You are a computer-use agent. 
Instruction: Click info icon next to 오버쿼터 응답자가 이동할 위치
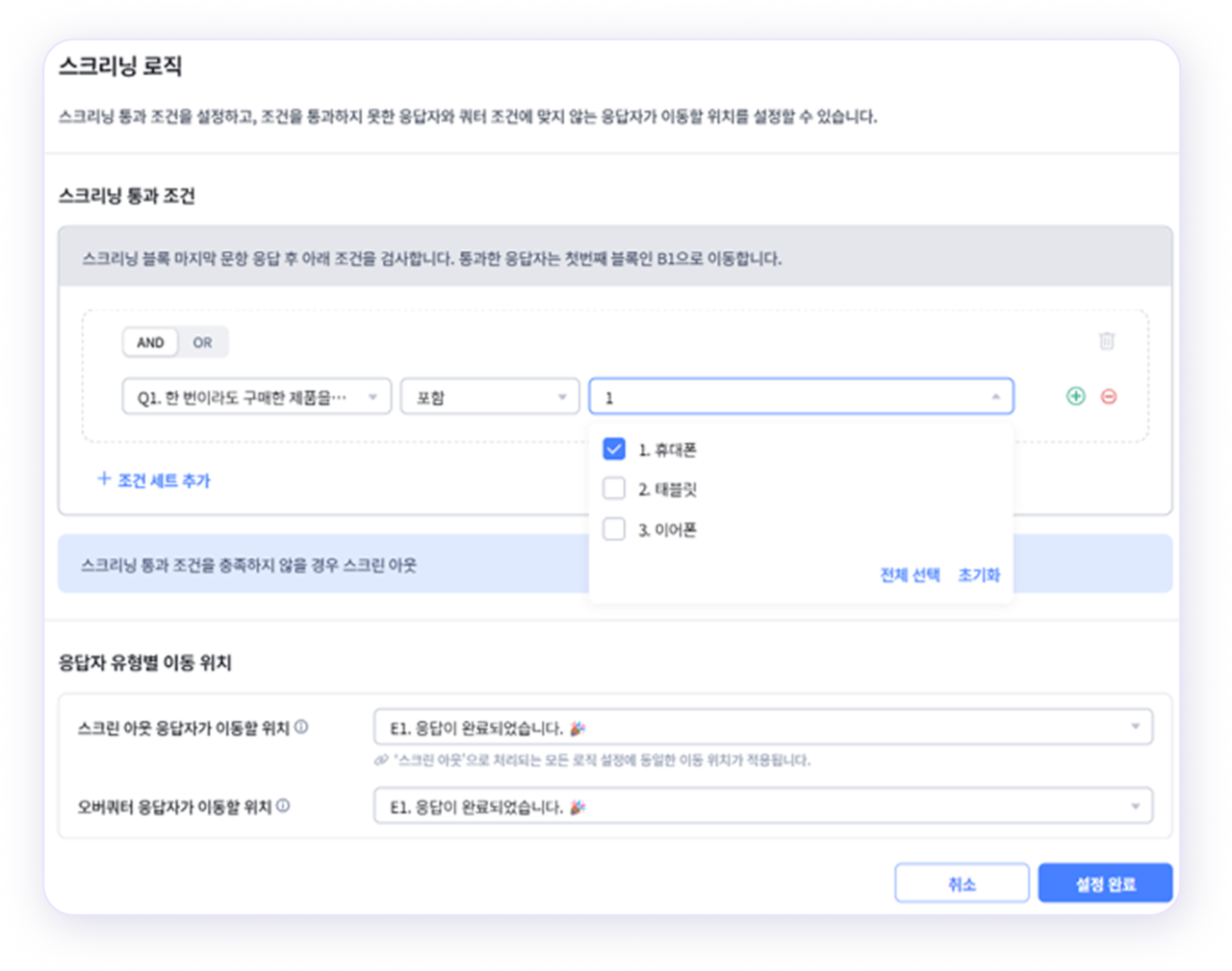point(283,806)
